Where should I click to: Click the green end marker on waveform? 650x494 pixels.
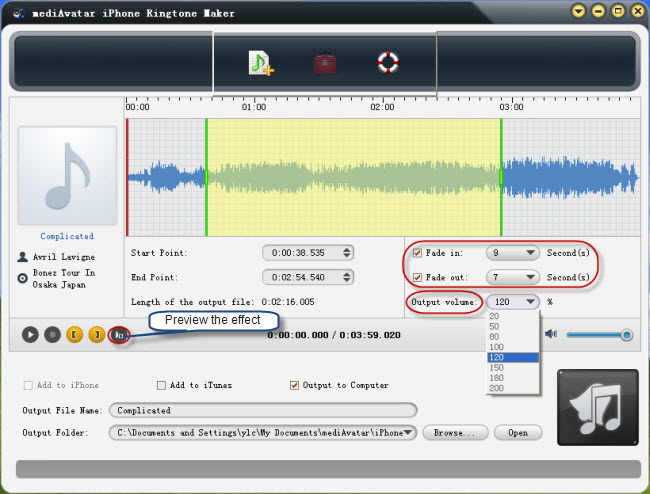pyautogui.click(x=501, y=177)
